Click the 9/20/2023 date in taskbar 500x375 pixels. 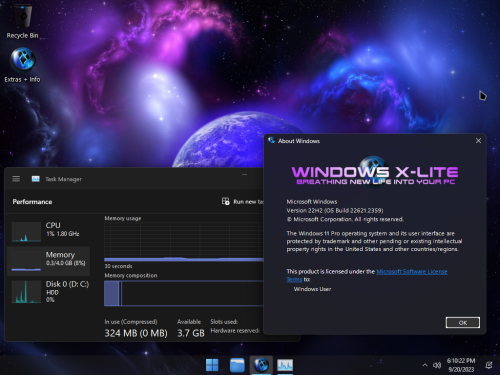point(461,369)
